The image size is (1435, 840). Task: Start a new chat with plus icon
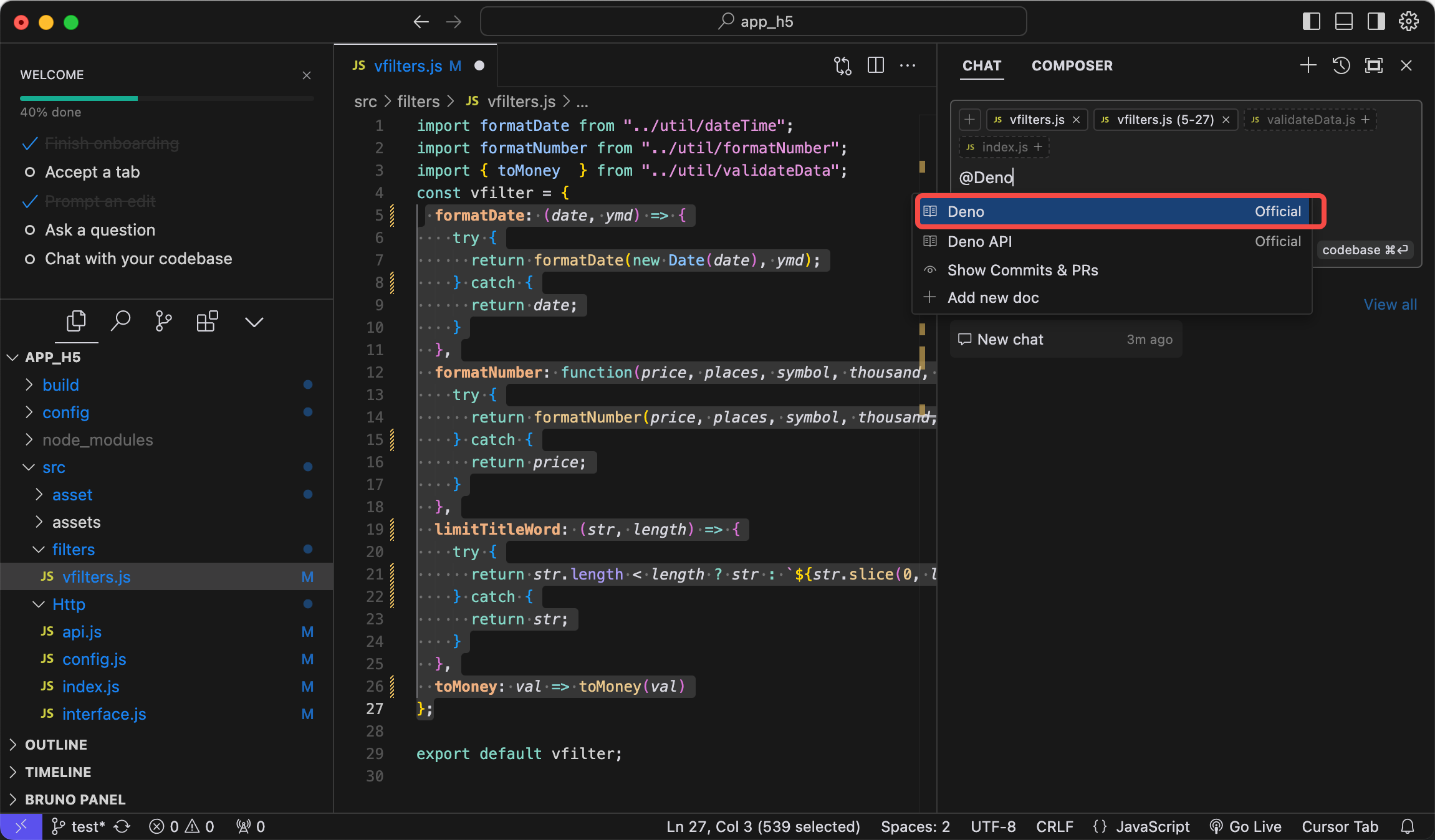click(1308, 65)
